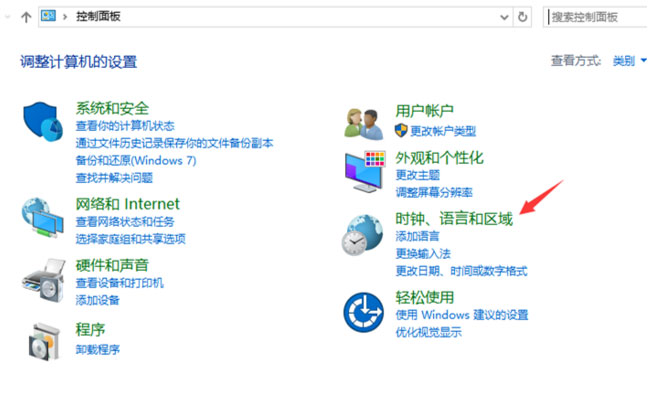Viewport: 650px width, 419px height.
Task: Click the Hardware and Sound printer icon
Action: pos(44,280)
